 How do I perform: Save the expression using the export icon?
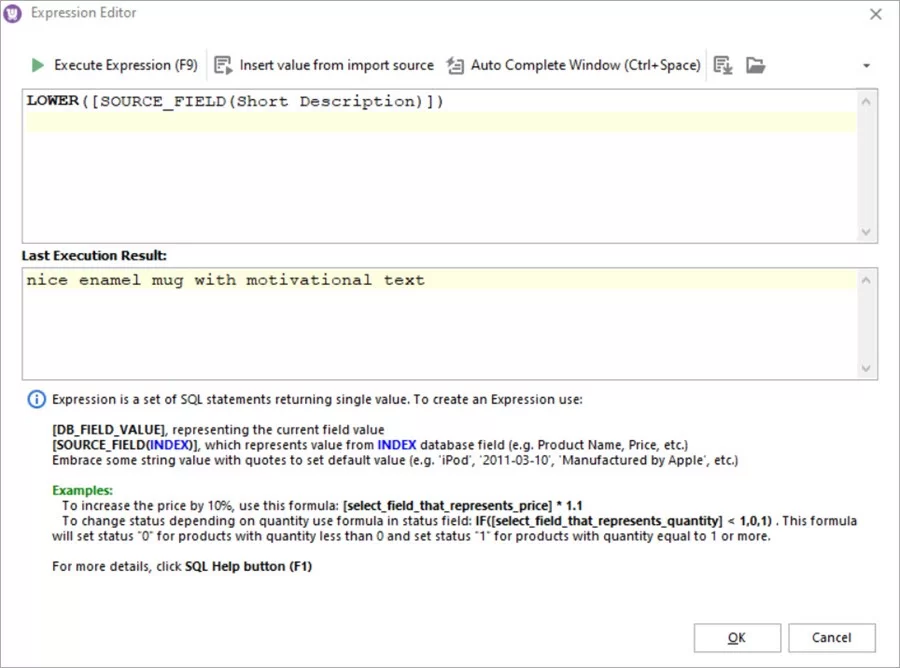point(723,65)
